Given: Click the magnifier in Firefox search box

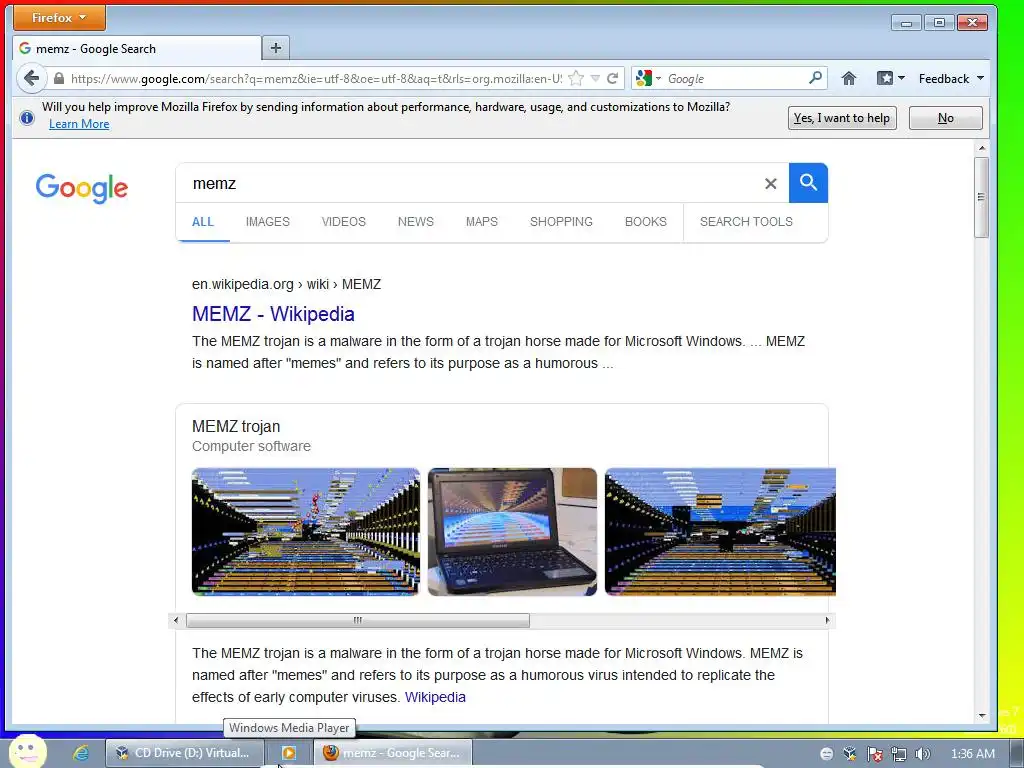Looking at the screenshot, I should (x=815, y=78).
